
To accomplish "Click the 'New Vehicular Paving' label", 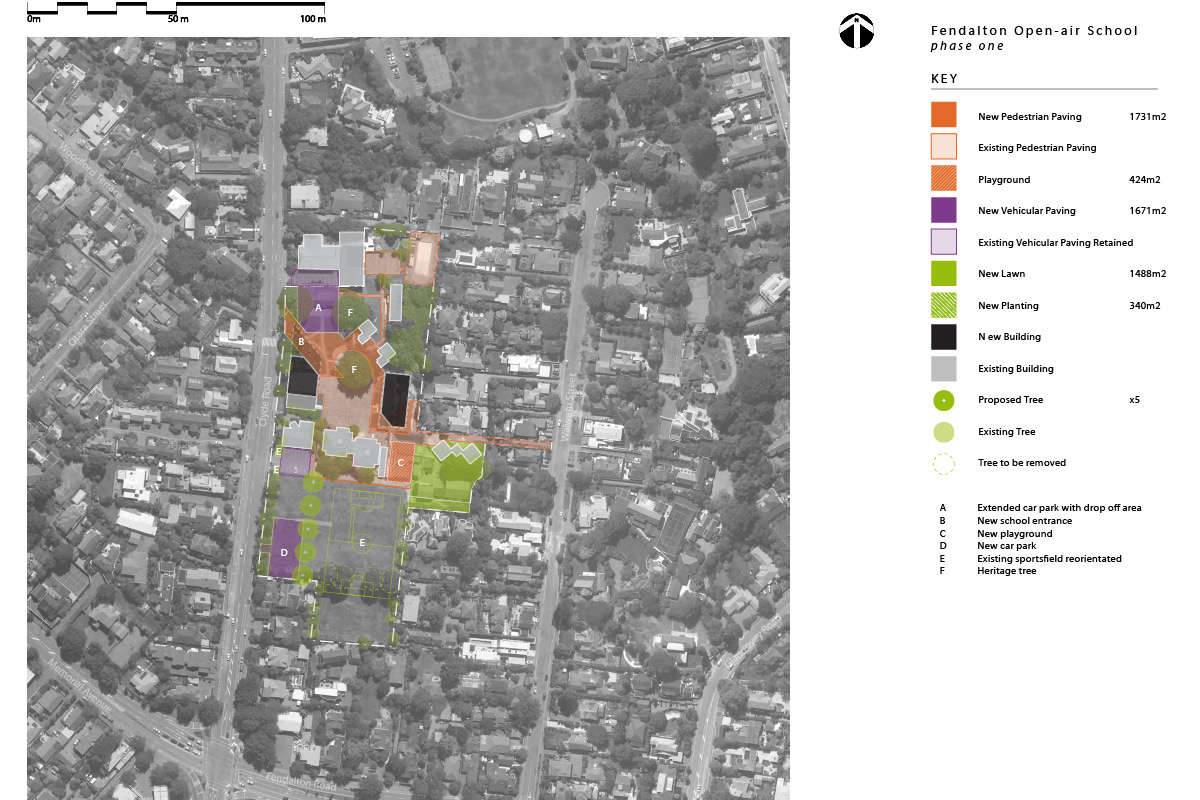I will [1026, 211].
